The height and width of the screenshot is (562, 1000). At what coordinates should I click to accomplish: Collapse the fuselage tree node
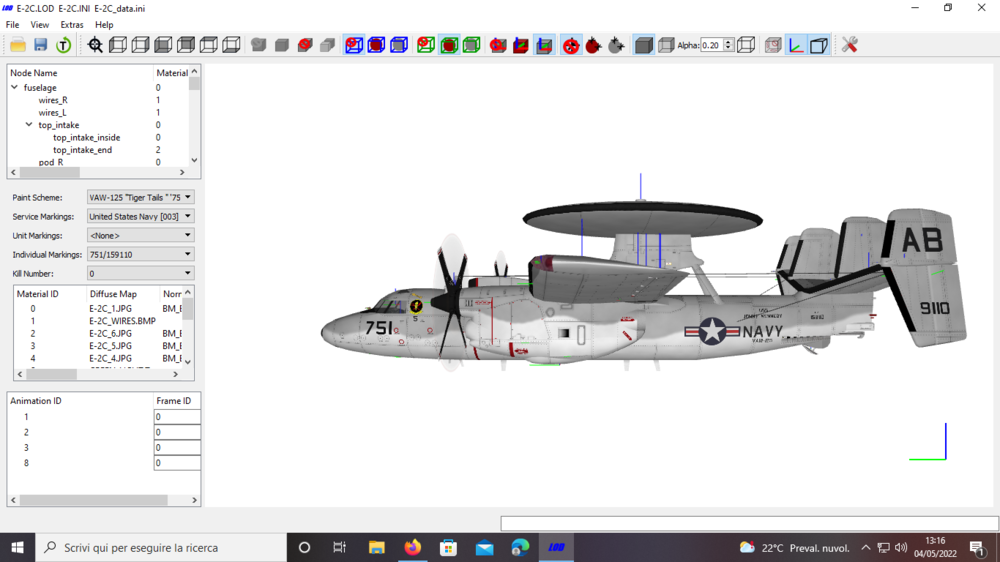point(15,87)
